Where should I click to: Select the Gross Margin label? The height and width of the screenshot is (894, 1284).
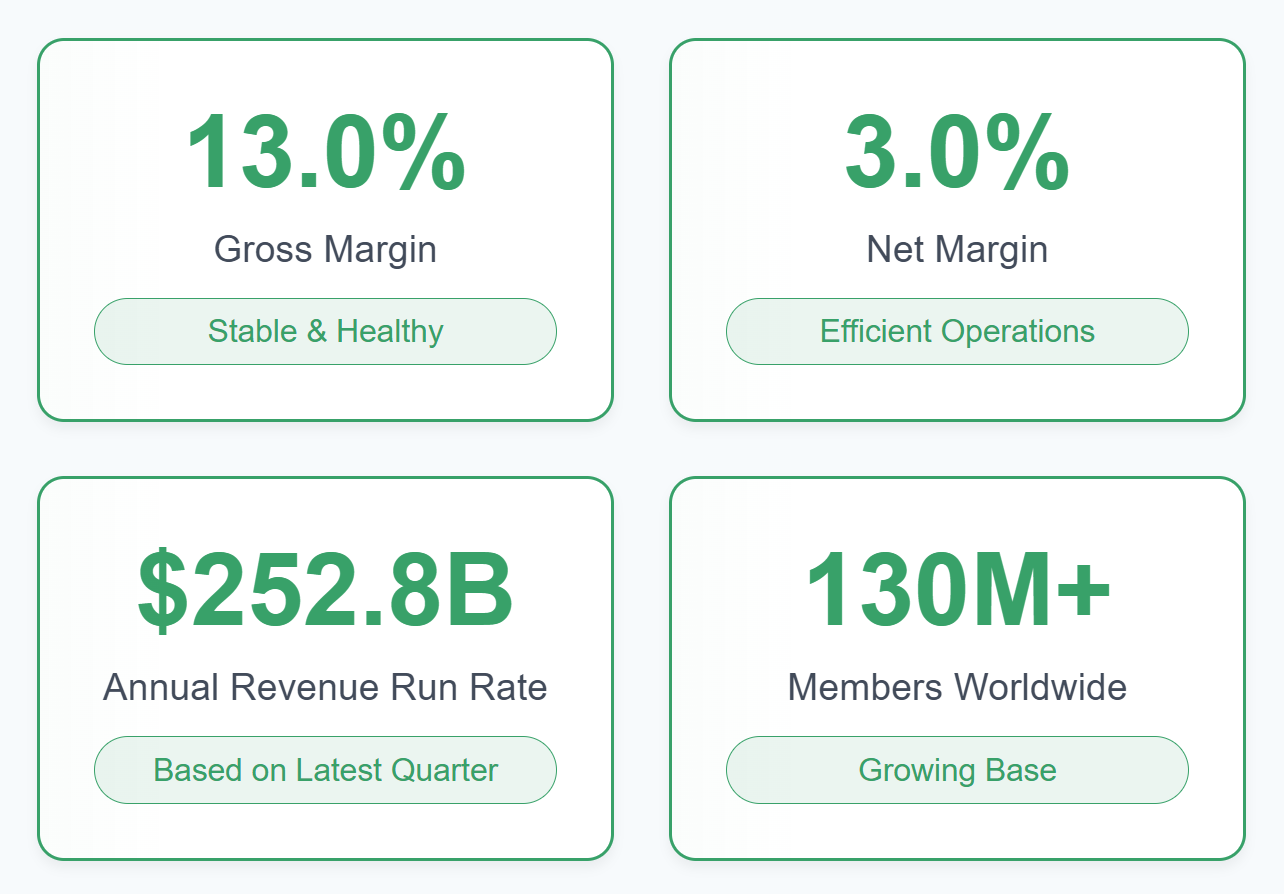tap(325, 249)
